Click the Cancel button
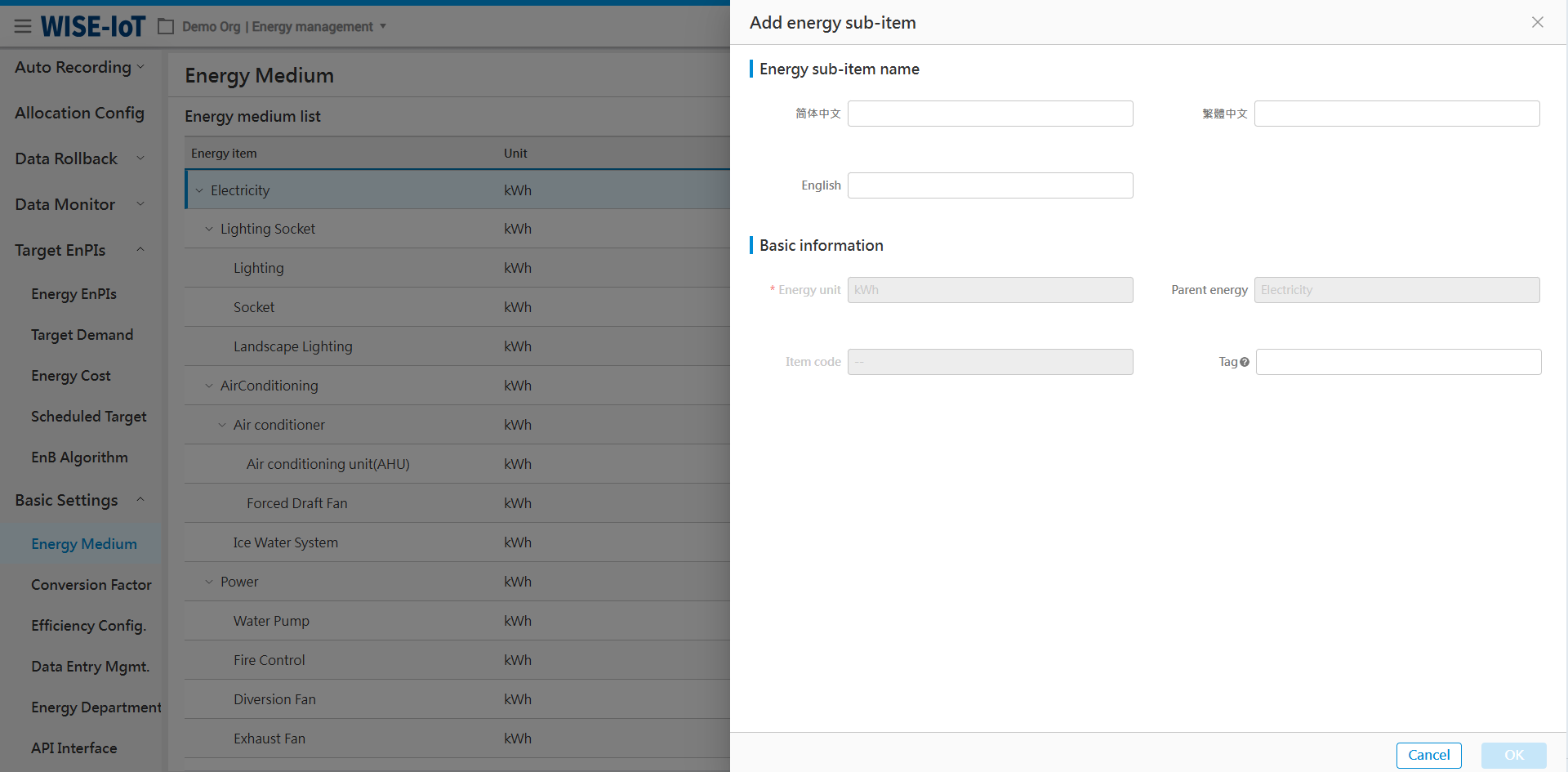Screen dimensions: 1568x772 1428,755
